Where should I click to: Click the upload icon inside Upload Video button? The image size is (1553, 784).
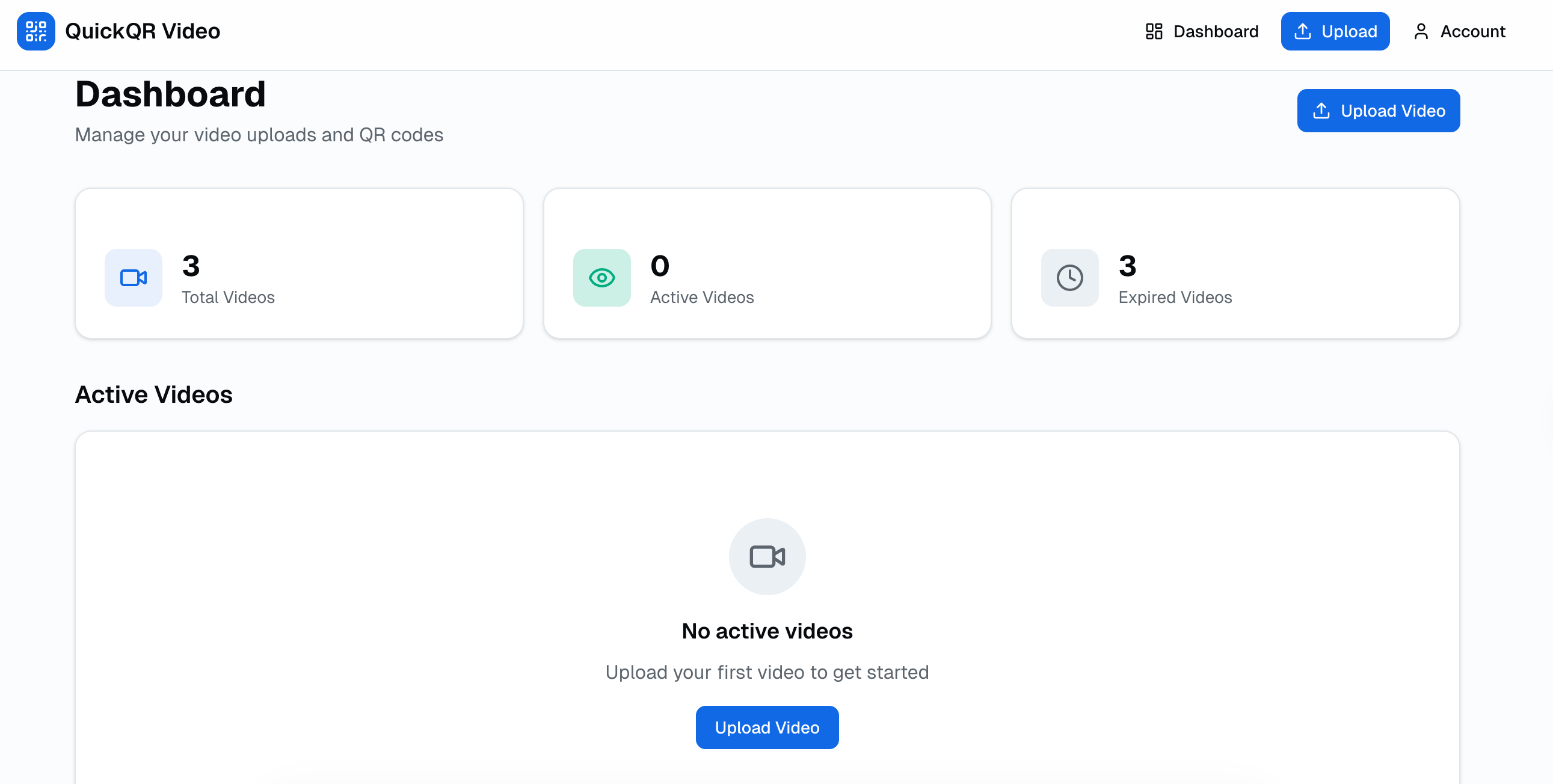point(1321,110)
